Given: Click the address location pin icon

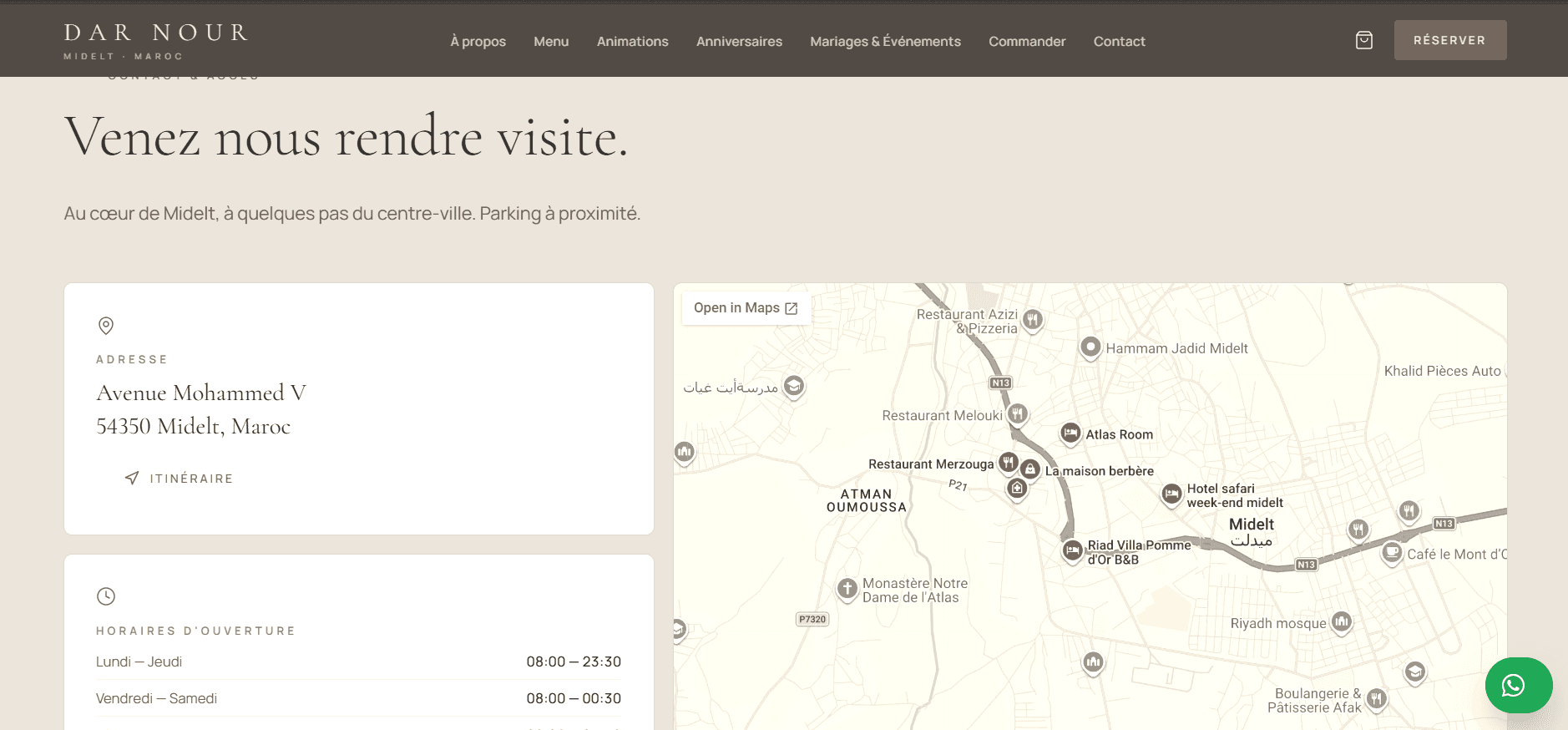Looking at the screenshot, I should (x=106, y=326).
